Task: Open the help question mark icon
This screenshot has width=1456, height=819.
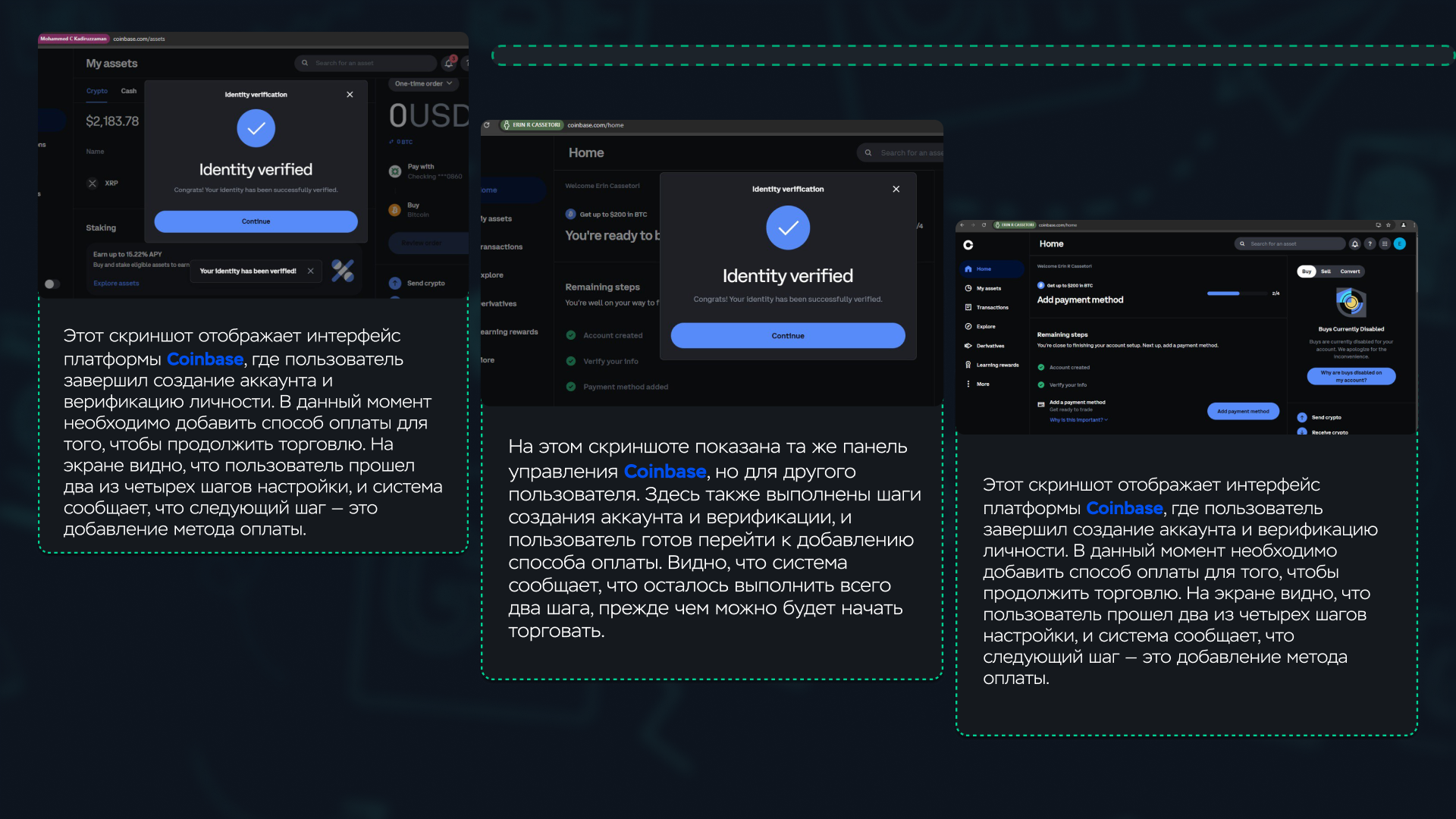Action: 1370,244
